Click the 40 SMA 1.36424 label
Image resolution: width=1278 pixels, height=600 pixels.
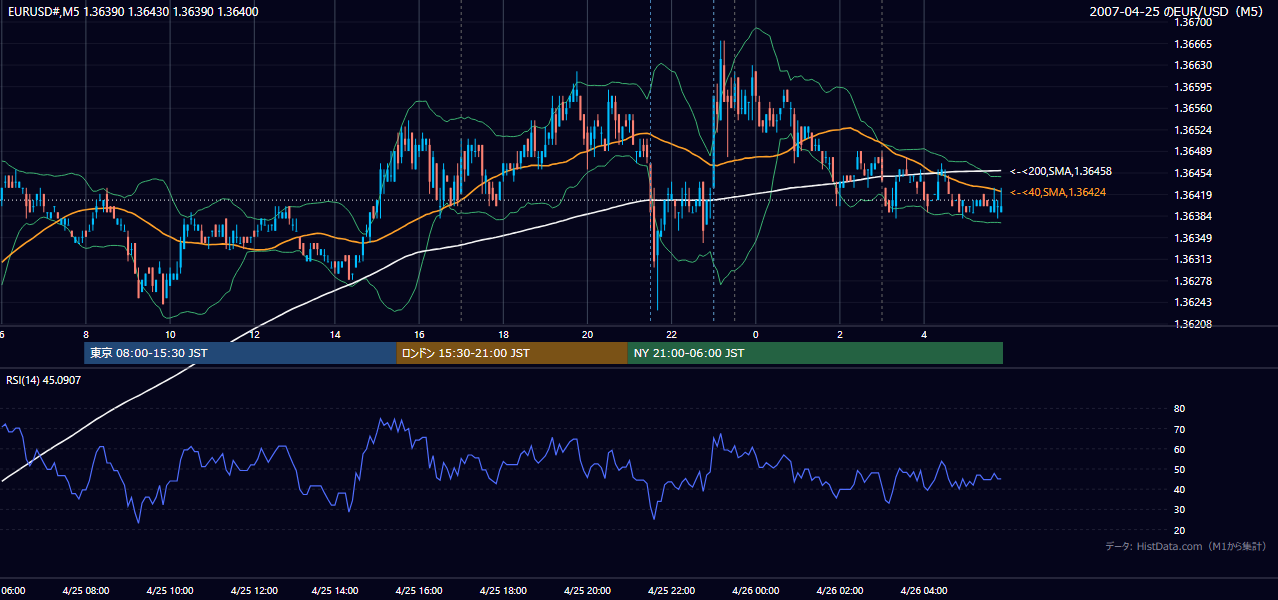click(x=1058, y=192)
